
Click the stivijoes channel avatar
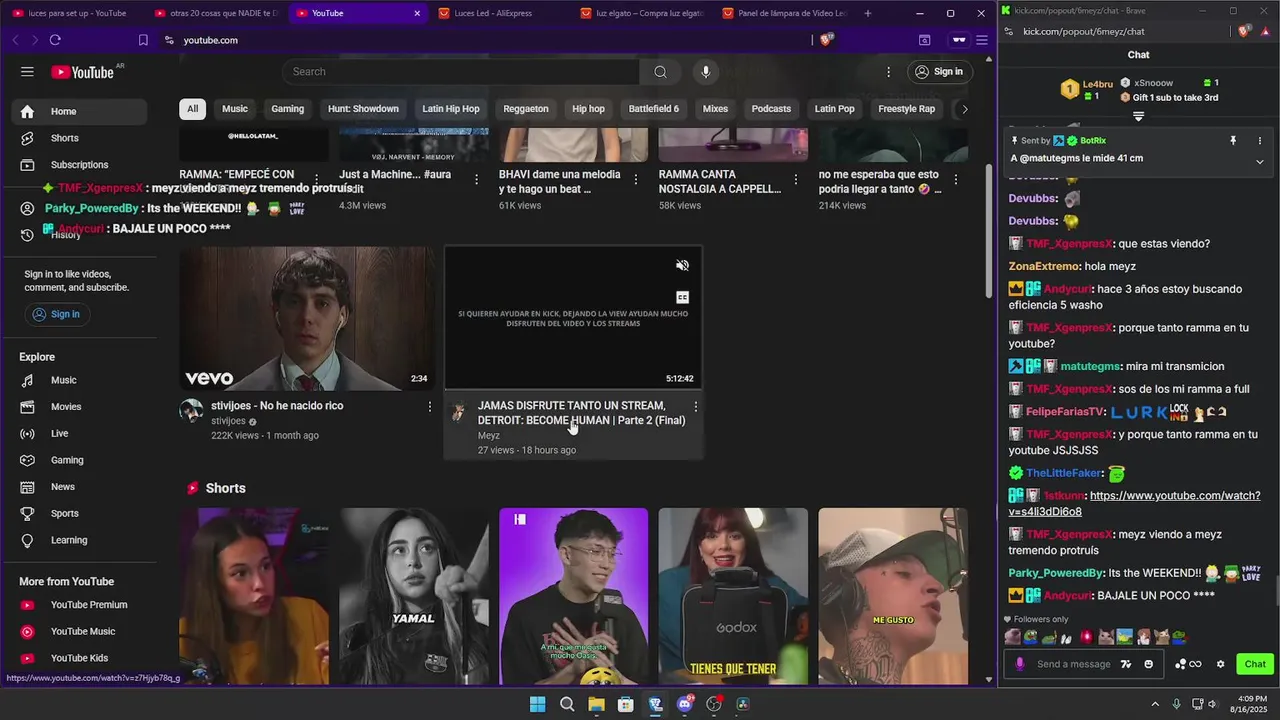coord(191,411)
